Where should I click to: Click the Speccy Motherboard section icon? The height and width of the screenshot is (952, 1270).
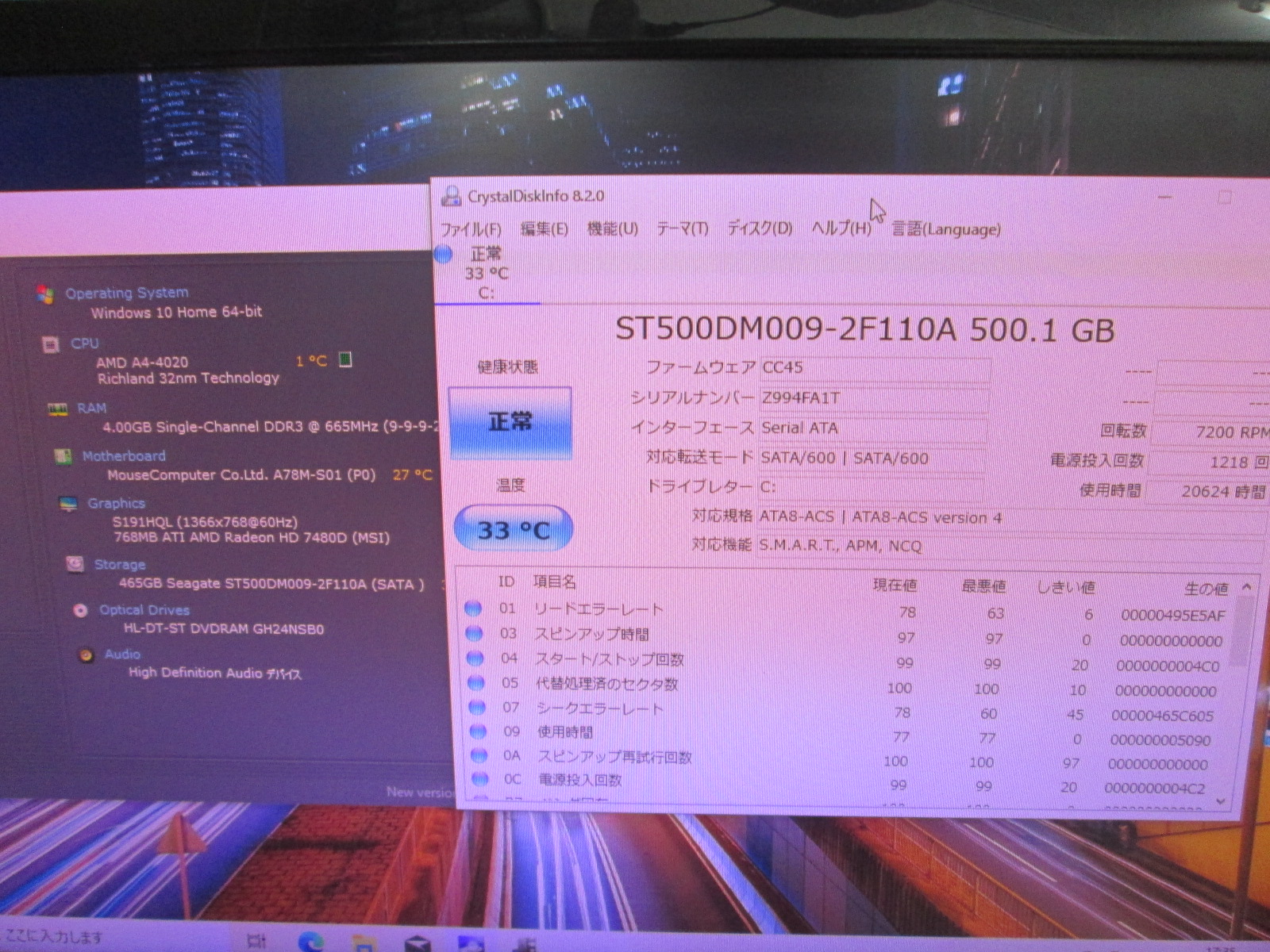63,457
